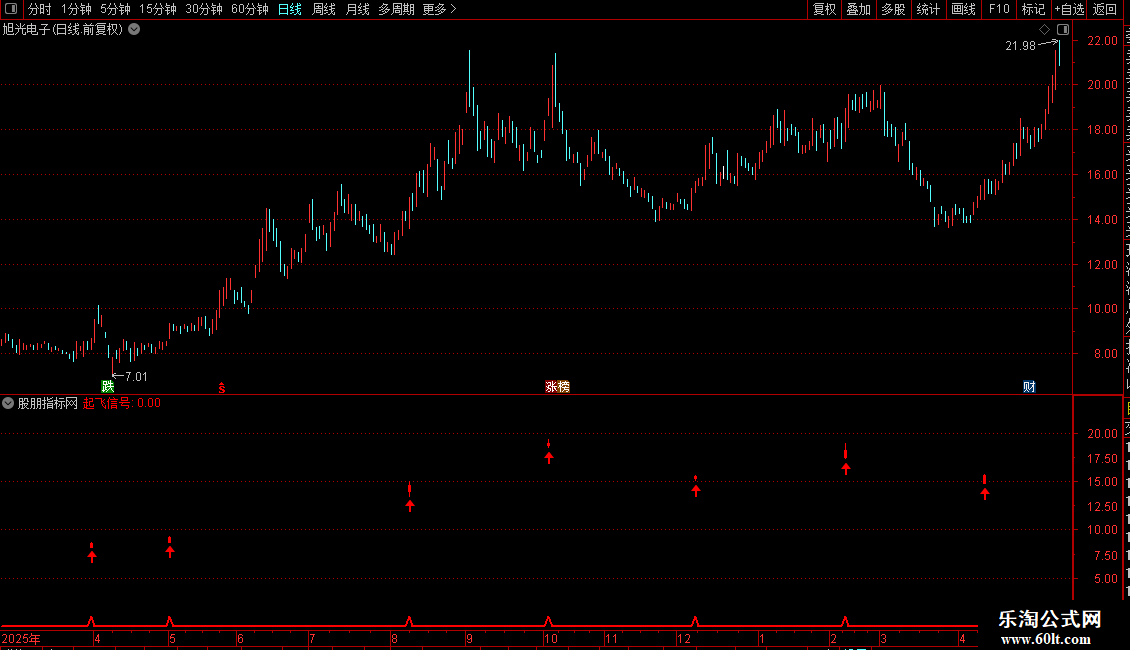The height and width of the screenshot is (650, 1130).
Task: Click the blue 财 marker
Action: tap(1029, 387)
